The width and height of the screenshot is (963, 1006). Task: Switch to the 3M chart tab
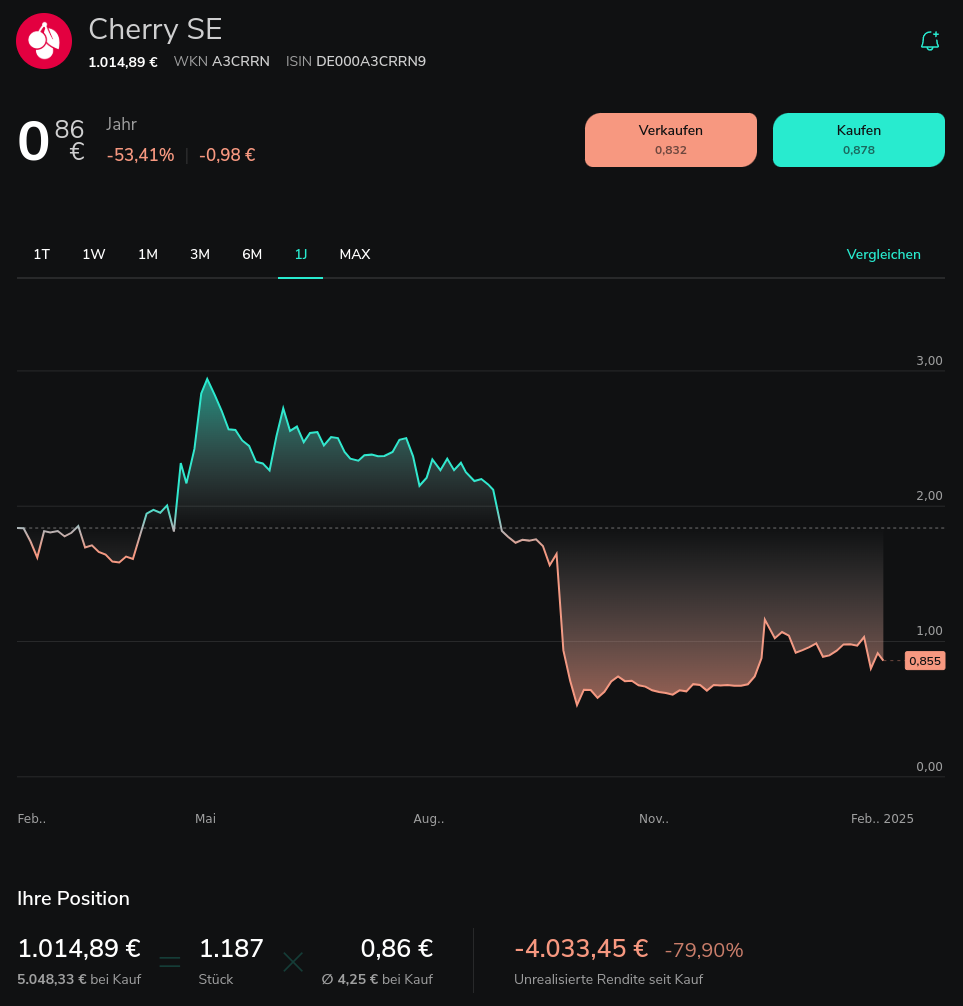coord(200,254)
